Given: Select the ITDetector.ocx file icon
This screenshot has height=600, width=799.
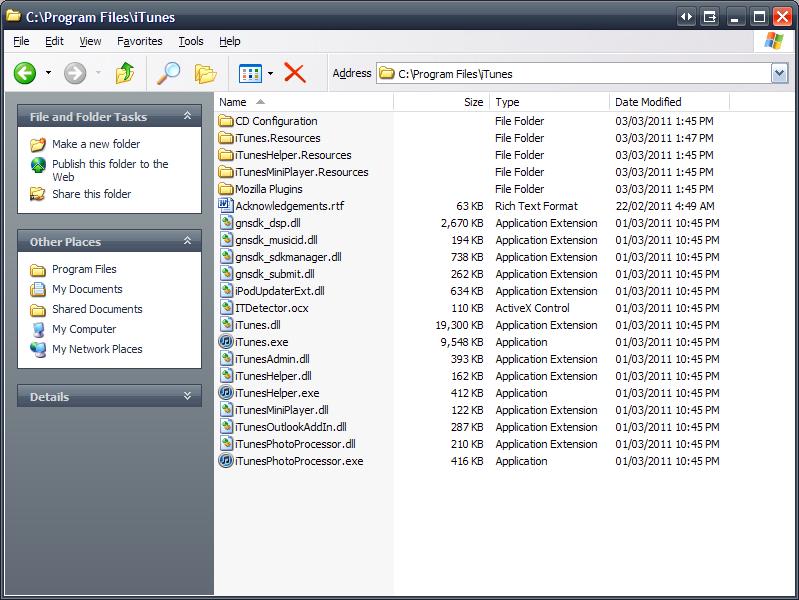Looking at the screenshot, I should pyautogui.click(x=226, y=307).
